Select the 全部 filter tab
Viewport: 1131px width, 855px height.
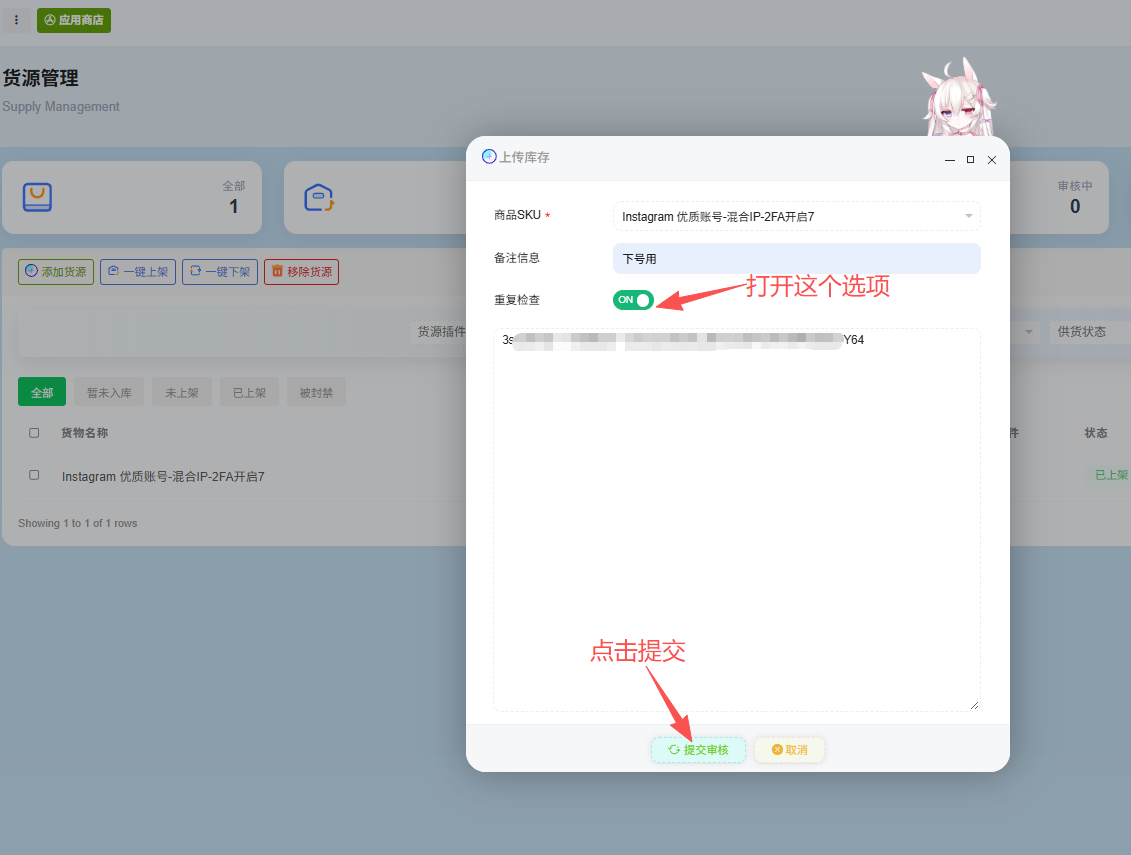point(42,393)
